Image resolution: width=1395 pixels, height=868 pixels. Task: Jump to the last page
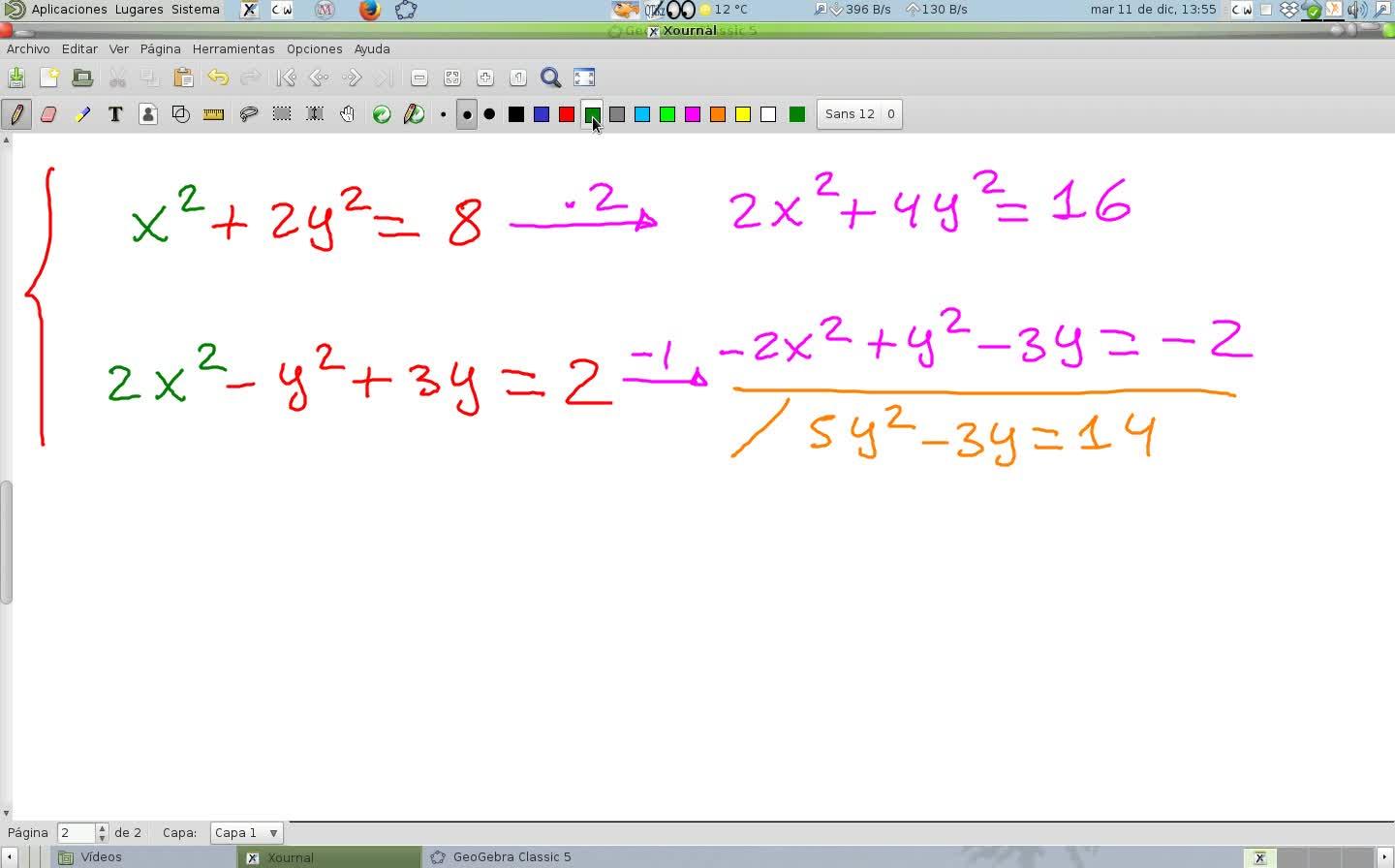point(385,77)
